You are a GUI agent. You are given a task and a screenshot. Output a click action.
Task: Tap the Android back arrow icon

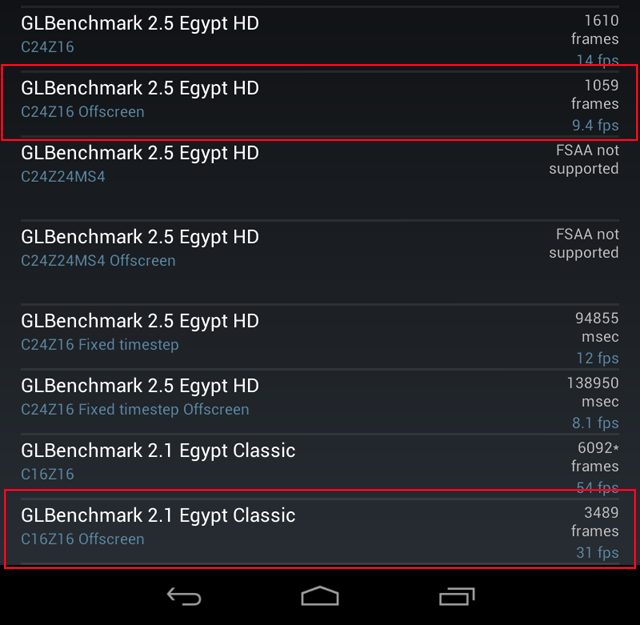coord(184,596)
